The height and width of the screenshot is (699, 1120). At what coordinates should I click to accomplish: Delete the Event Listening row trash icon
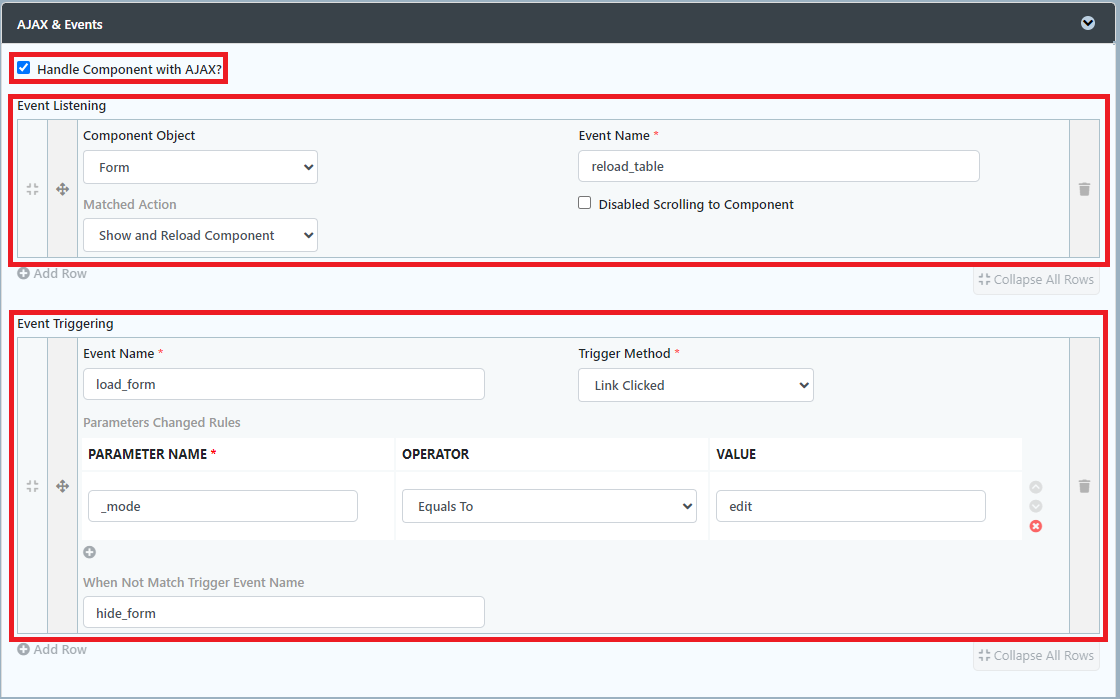(x=1084, y=189)
